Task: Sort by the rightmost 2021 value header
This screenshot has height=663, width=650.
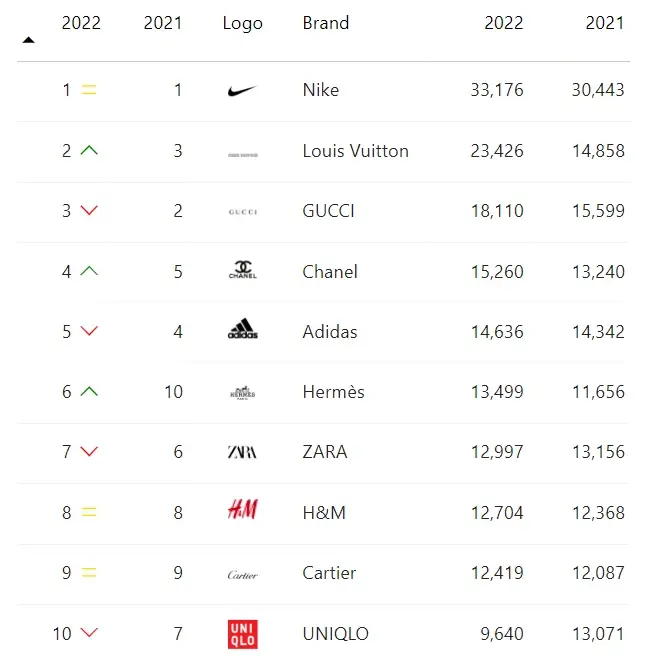Action: [605, 23]
